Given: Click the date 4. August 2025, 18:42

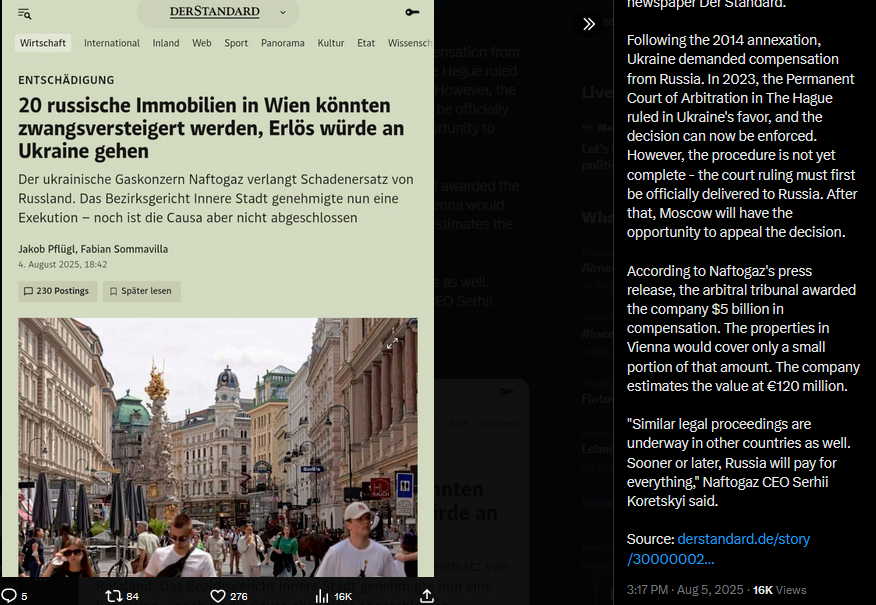Looking at the screenshot, I should (63, 264).
